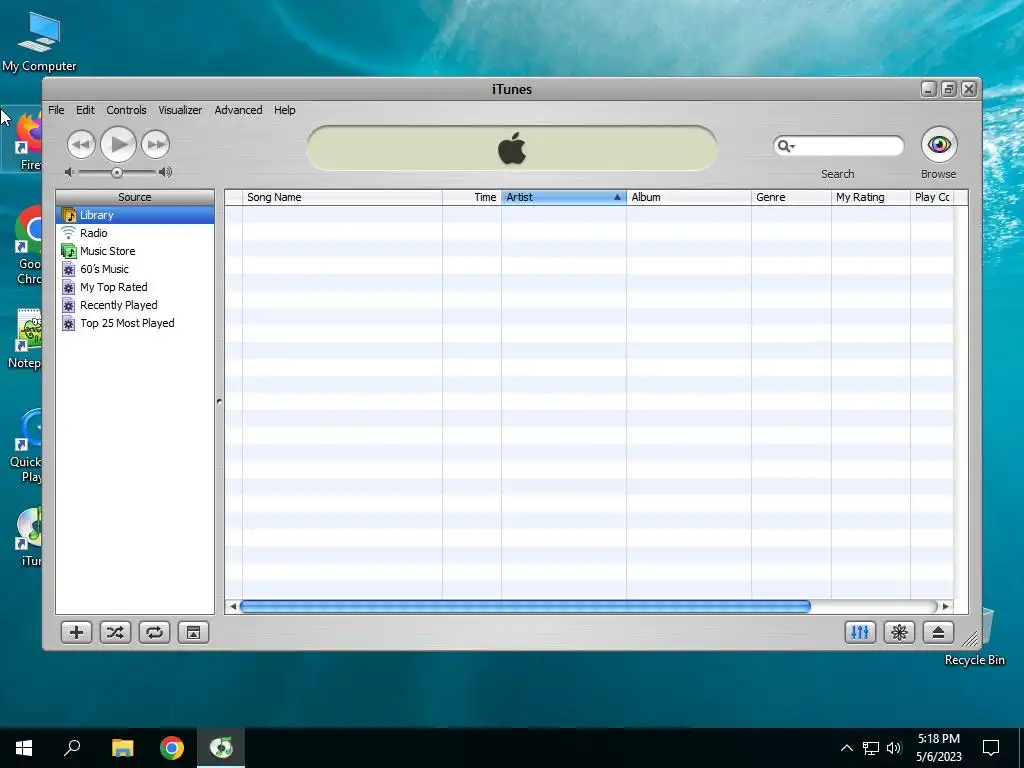This screenshot has height=768, width=1024.
Task: Click the Apple logo status display
Action: coord(512,148)
